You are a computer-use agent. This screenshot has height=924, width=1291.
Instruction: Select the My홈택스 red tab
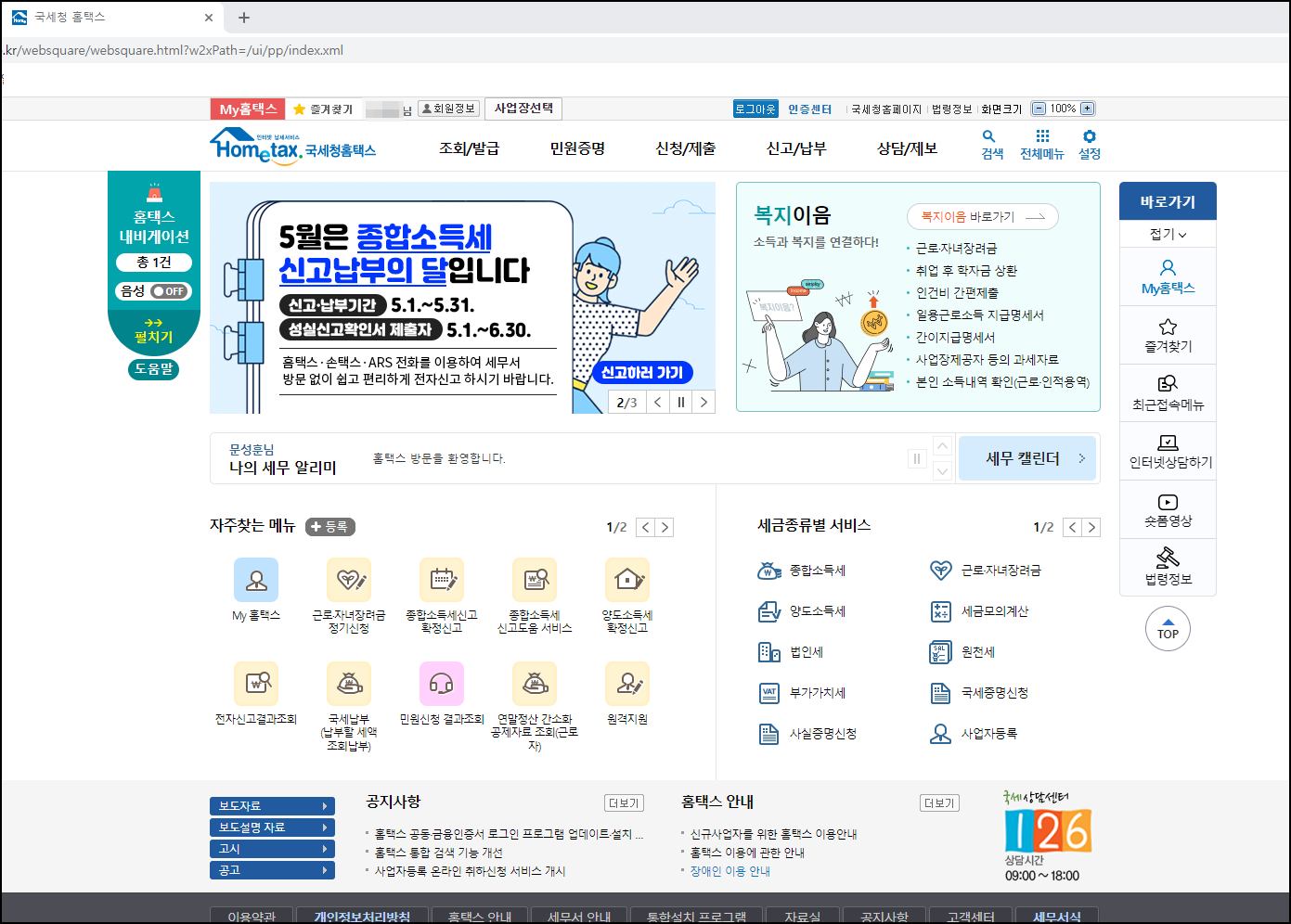pos(248,109)
